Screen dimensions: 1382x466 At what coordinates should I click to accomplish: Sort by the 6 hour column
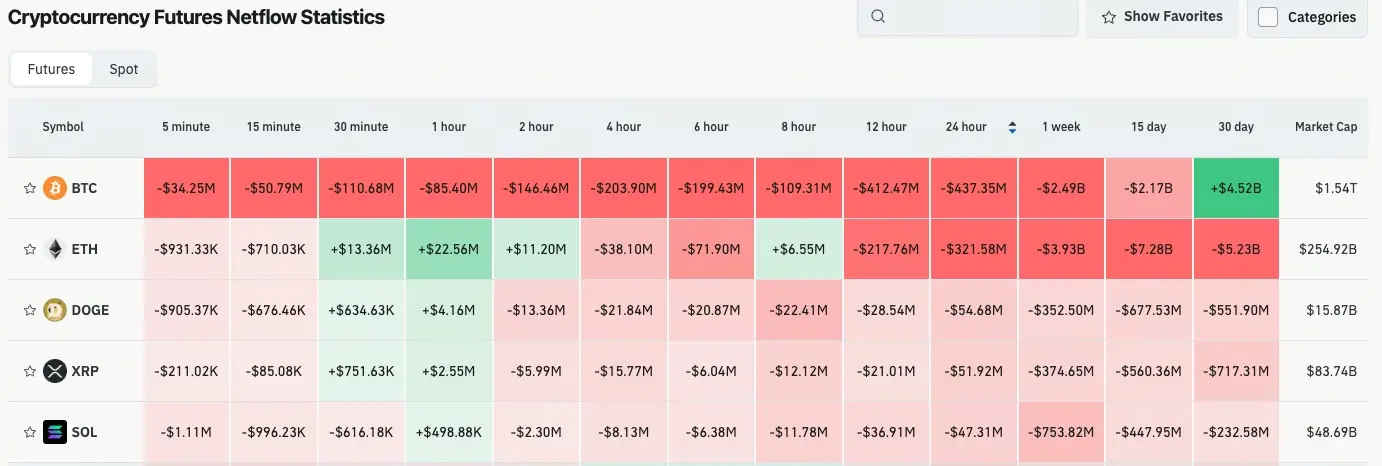click(711, 127)
